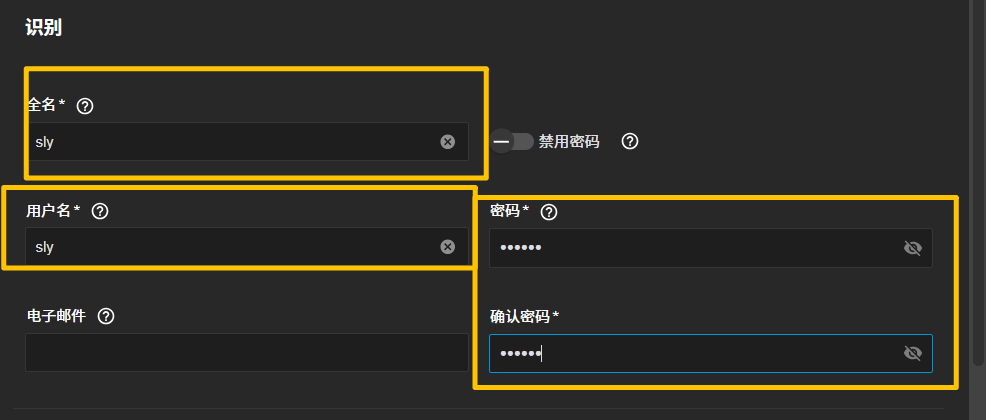Image resolution: width=986 pixels, height=420 pixels.
Task: Toggle the 禁用密码 switch
Action: coord(512,141)
